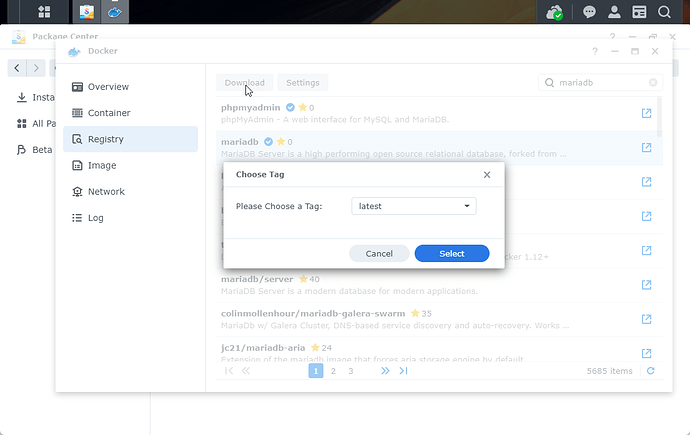Open the Image section

click(130, 166)
